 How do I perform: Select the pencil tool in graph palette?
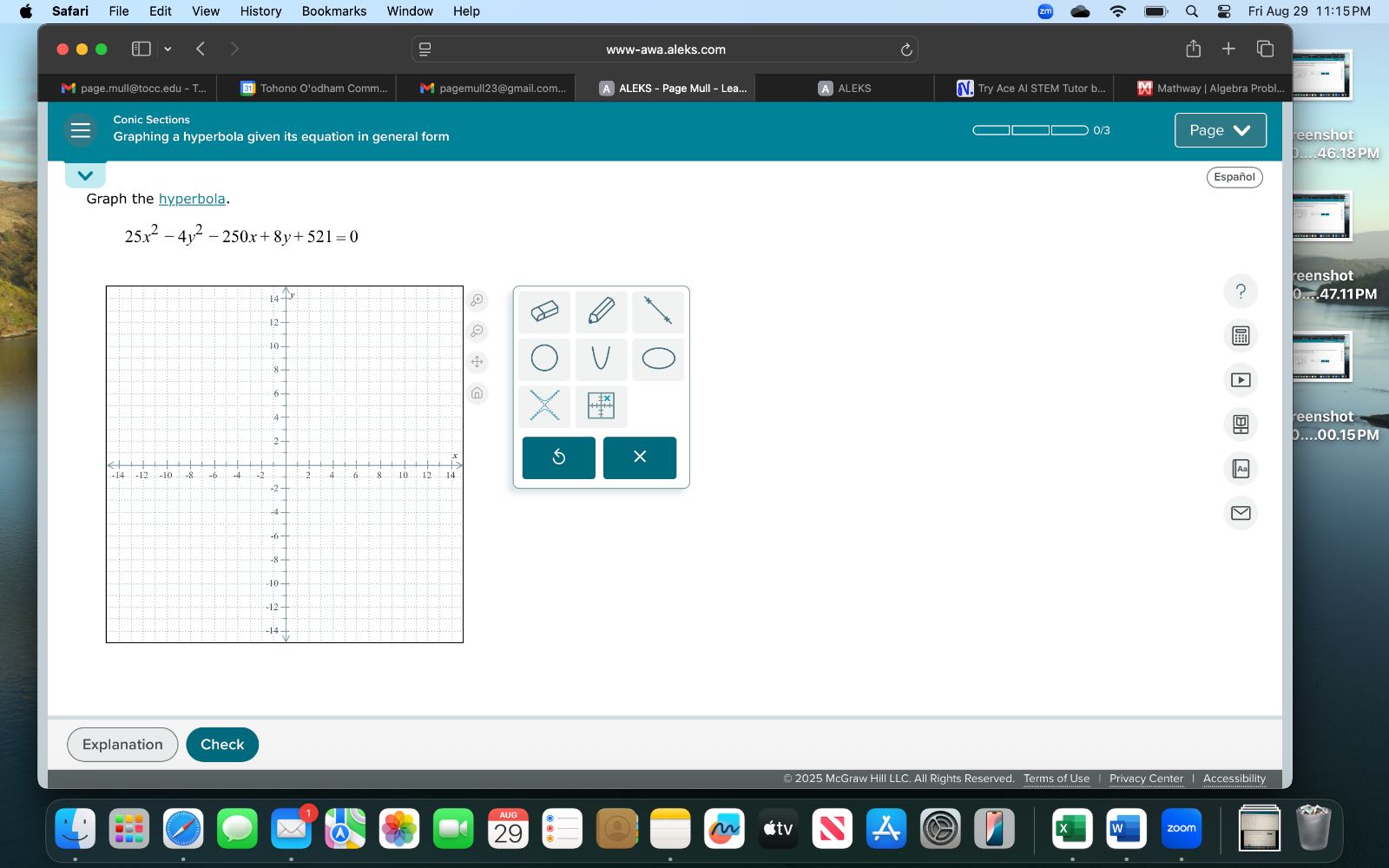[x=601, y=312]
